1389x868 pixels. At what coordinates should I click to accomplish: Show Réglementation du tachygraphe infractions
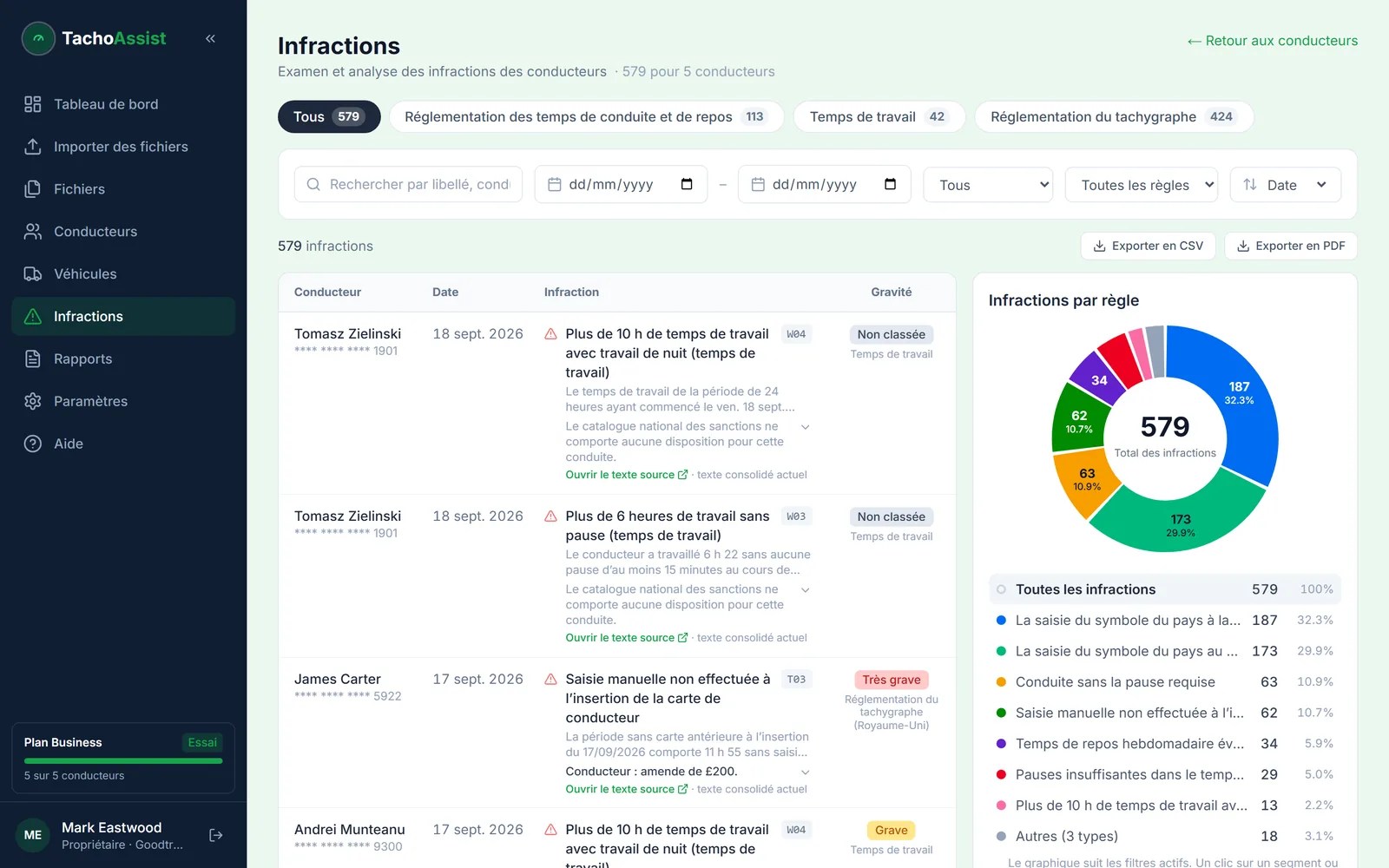pos(1114,117)
